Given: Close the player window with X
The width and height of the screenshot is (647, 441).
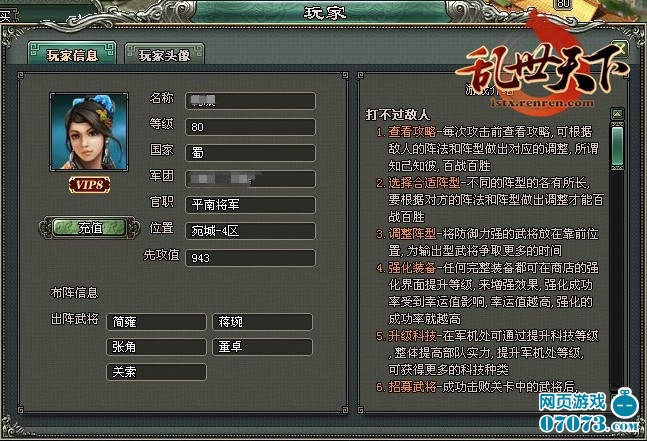Looking at the screenshot, I should (619, 49).
